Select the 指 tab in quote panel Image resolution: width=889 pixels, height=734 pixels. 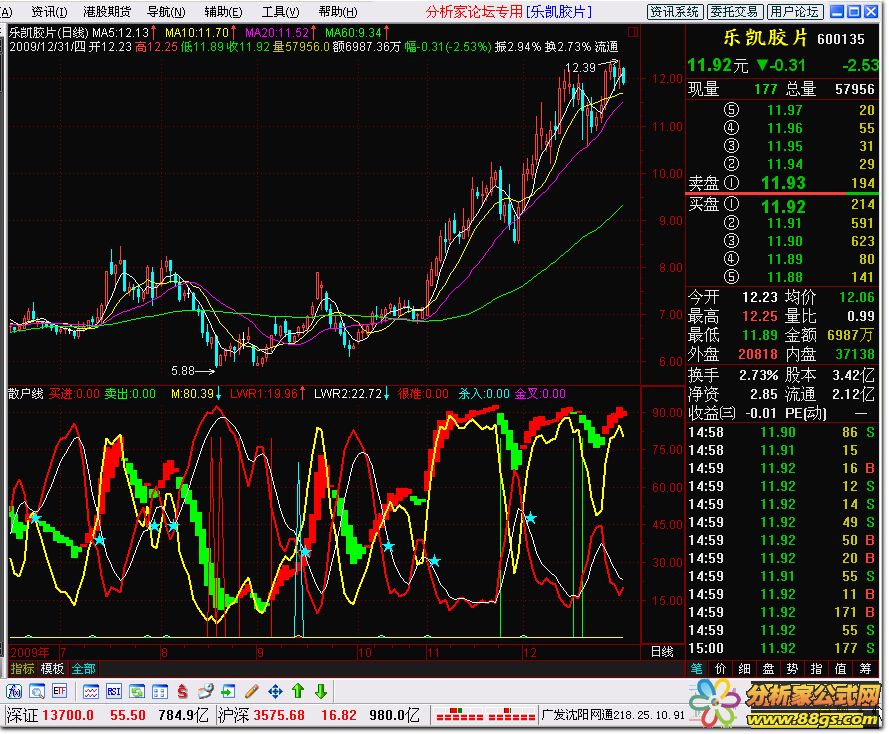pos(816,669)
